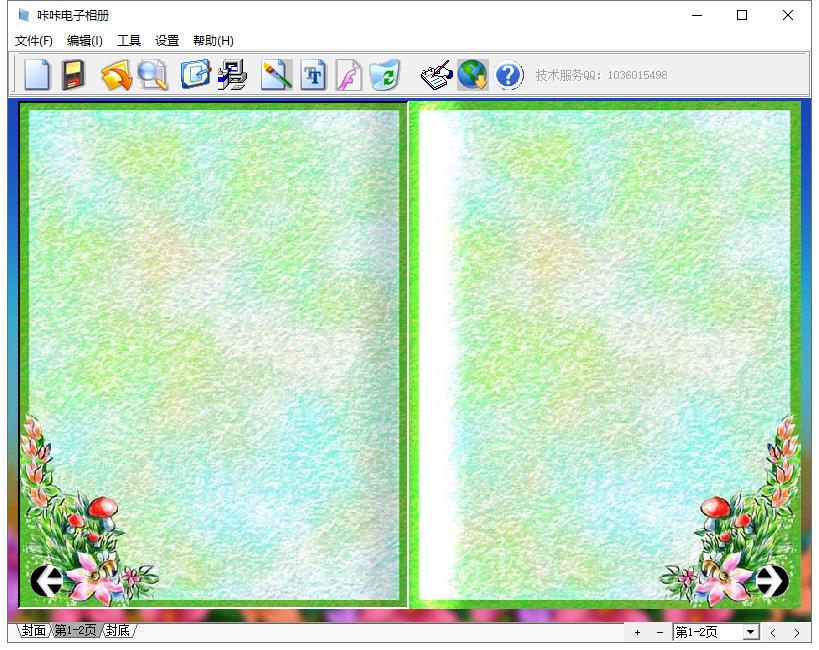Screen dimensions: 819x650
Task: Save album with floppy disk icon
Action: point(73,75)
